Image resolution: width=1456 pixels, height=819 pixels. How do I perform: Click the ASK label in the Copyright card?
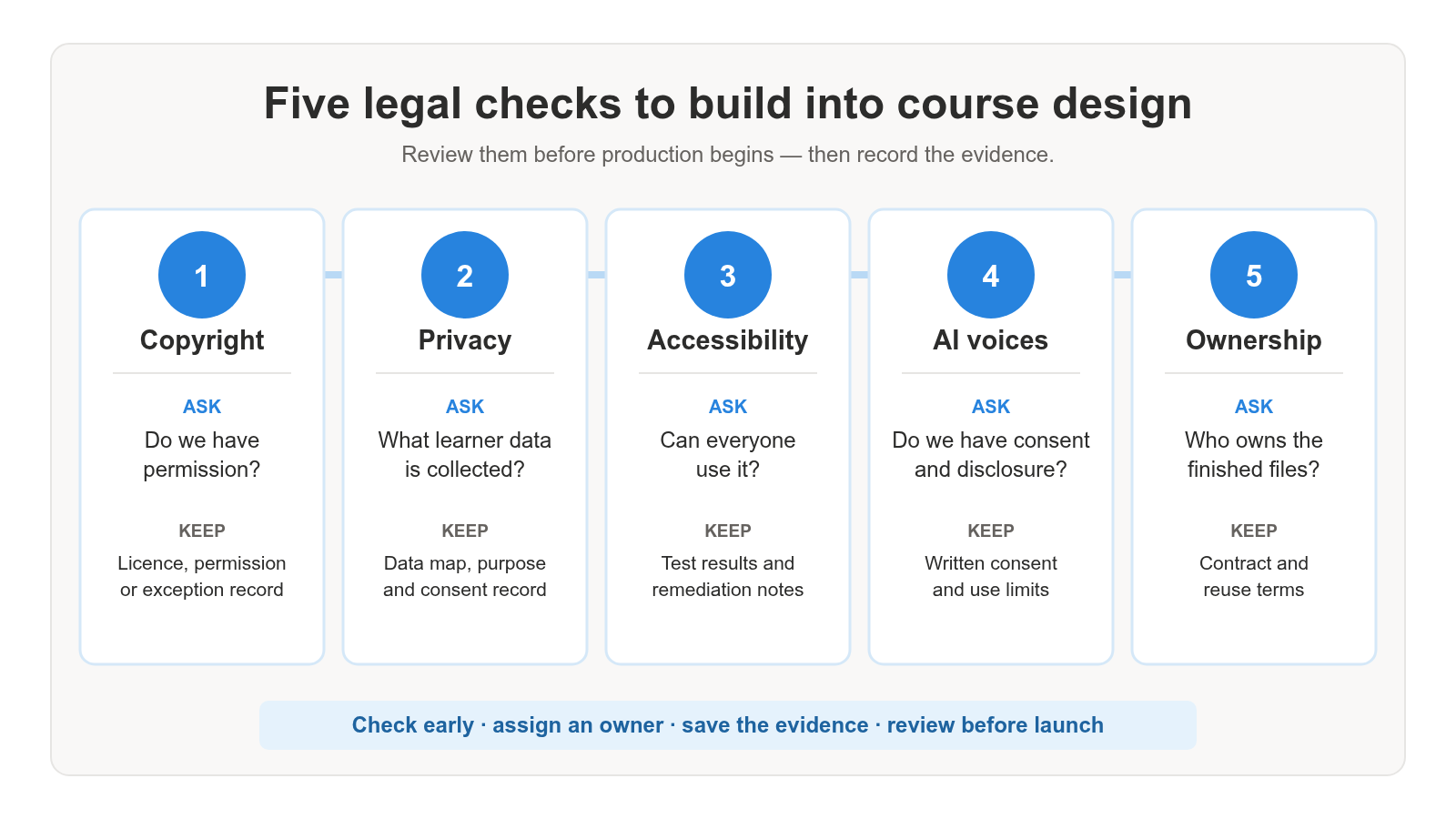pyautogui.click(x=202, y=407)
